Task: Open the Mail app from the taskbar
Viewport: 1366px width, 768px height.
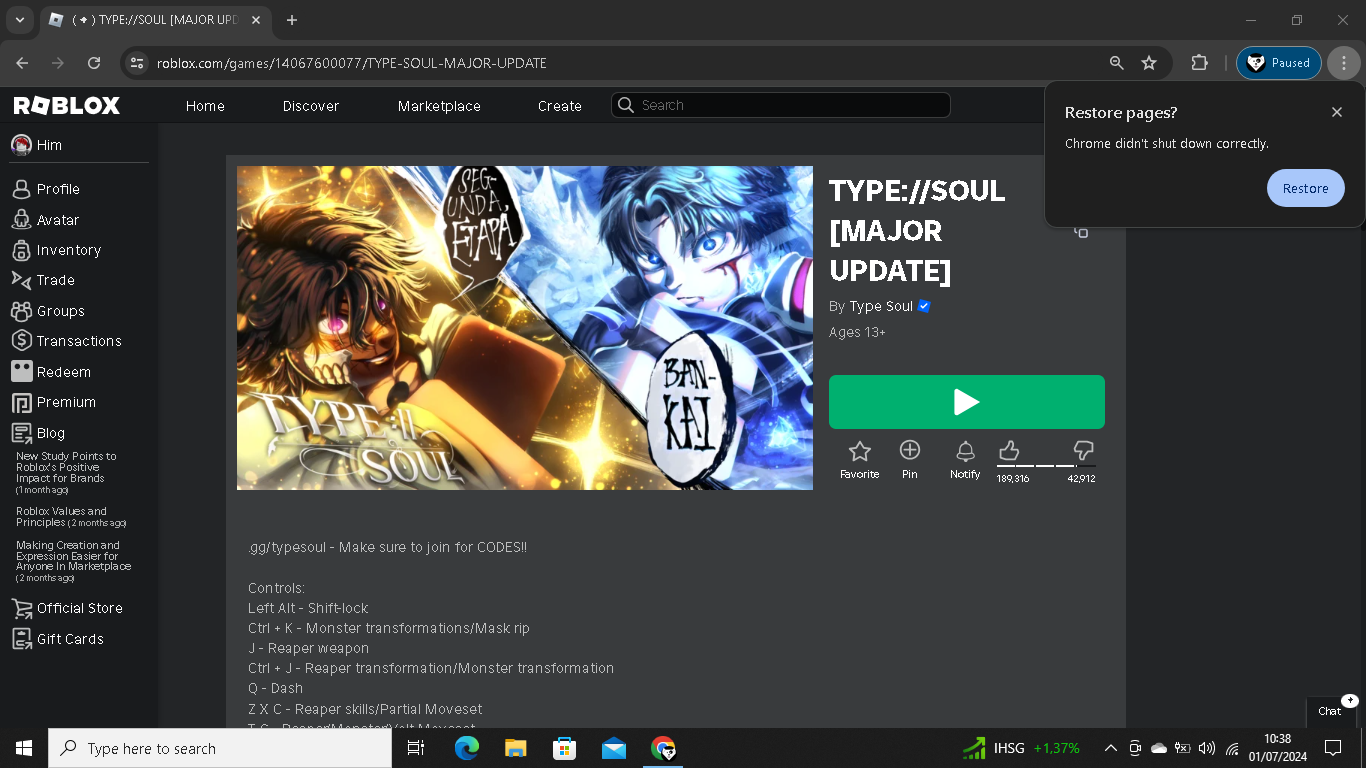Action: [x=614, y=748]
